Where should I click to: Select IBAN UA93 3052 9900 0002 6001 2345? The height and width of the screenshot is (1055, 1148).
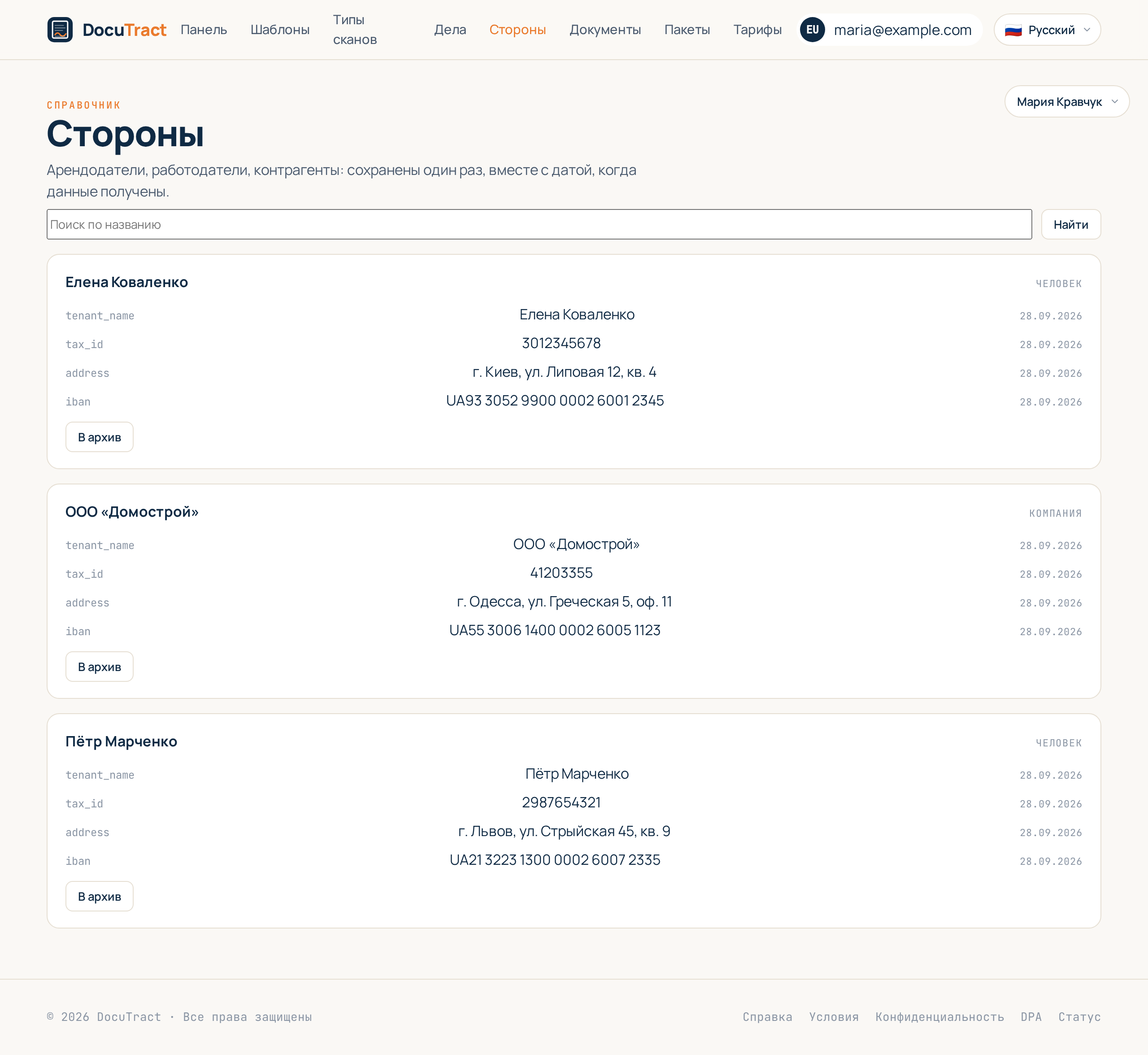coord(555,400)
